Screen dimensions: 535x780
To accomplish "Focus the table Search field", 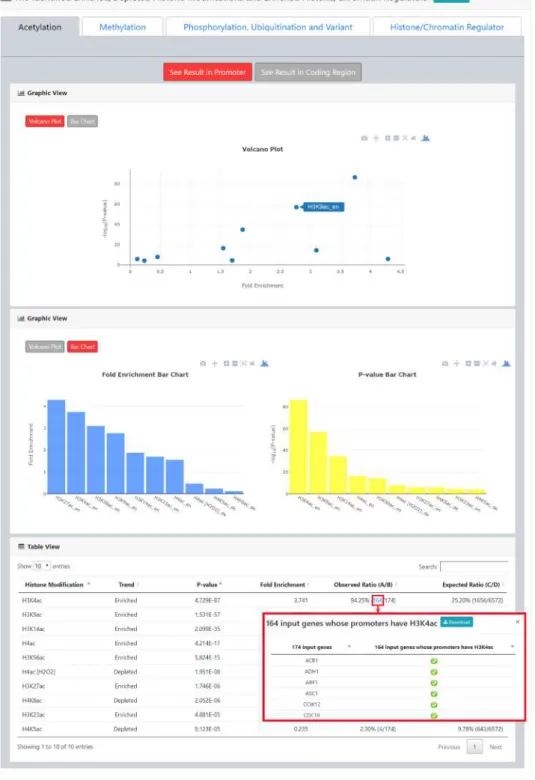I will pyautogui.click(x=474, y=567).
